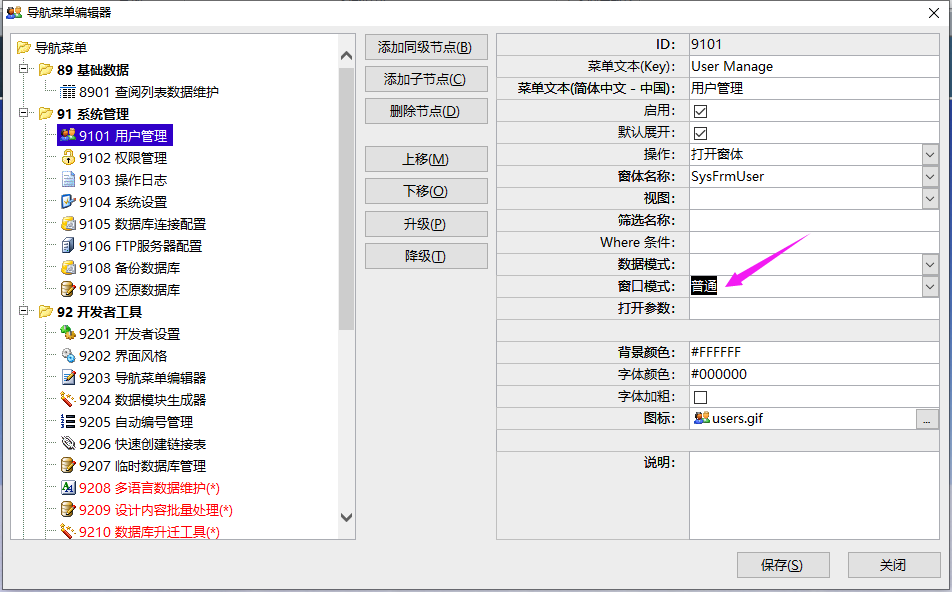Click the tree scrollbar down arrow
The image size is (952, 592).
[x=347, y=518]
